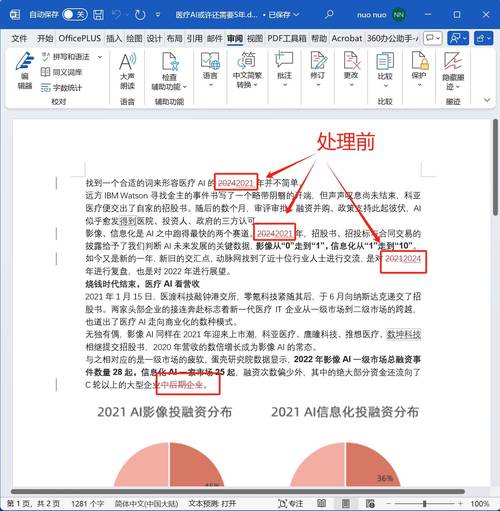Click the zoom out minus button
This screenshot has height=511, width=500.
coord(388,503)
